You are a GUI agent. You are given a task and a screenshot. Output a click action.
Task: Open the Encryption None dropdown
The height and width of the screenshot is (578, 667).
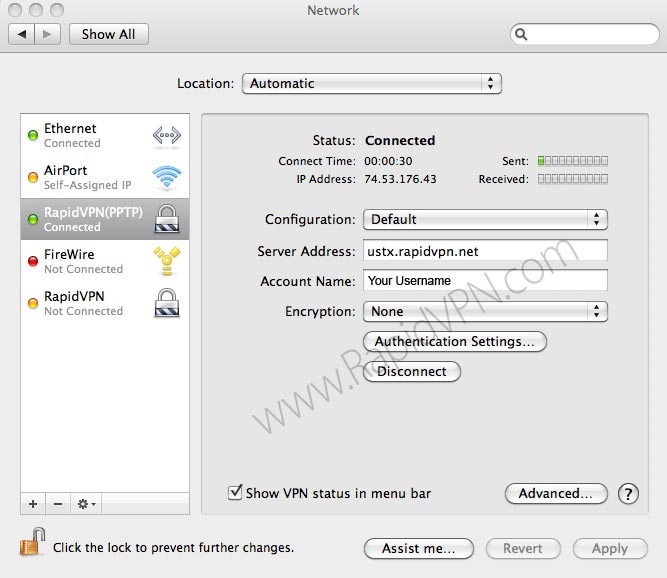point(485,311)
